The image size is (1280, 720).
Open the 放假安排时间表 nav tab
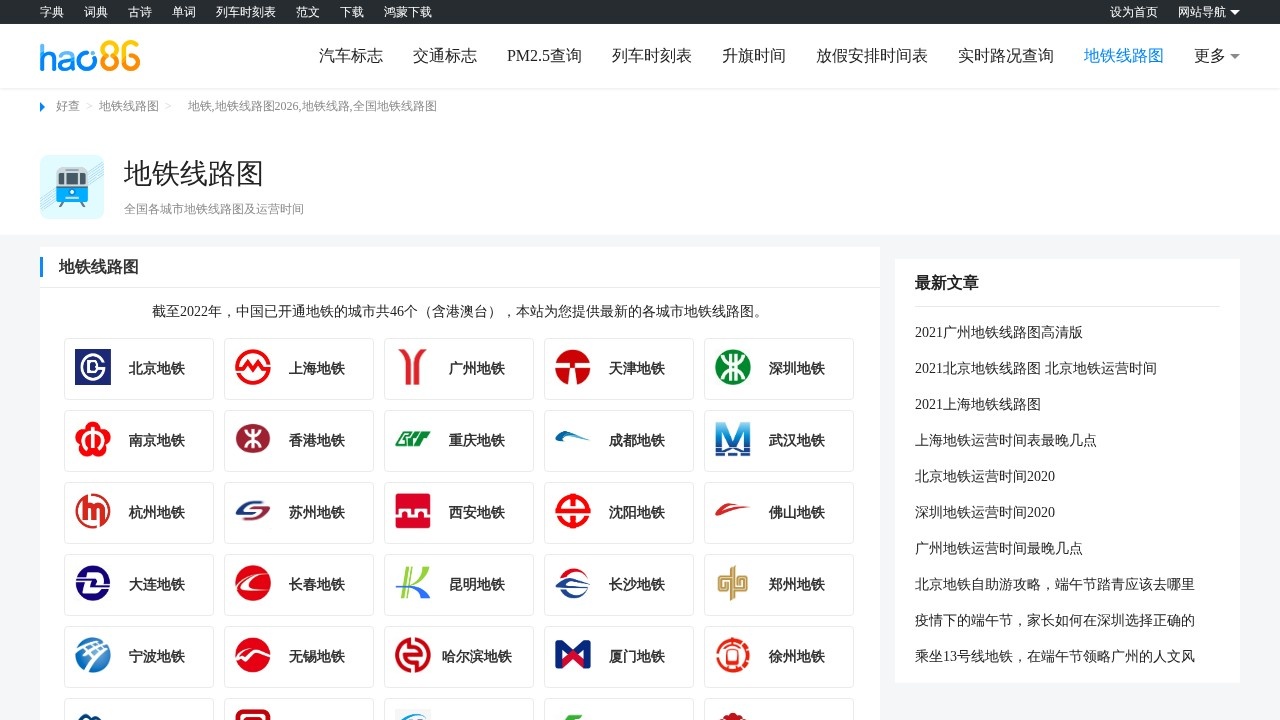(872, 56)
